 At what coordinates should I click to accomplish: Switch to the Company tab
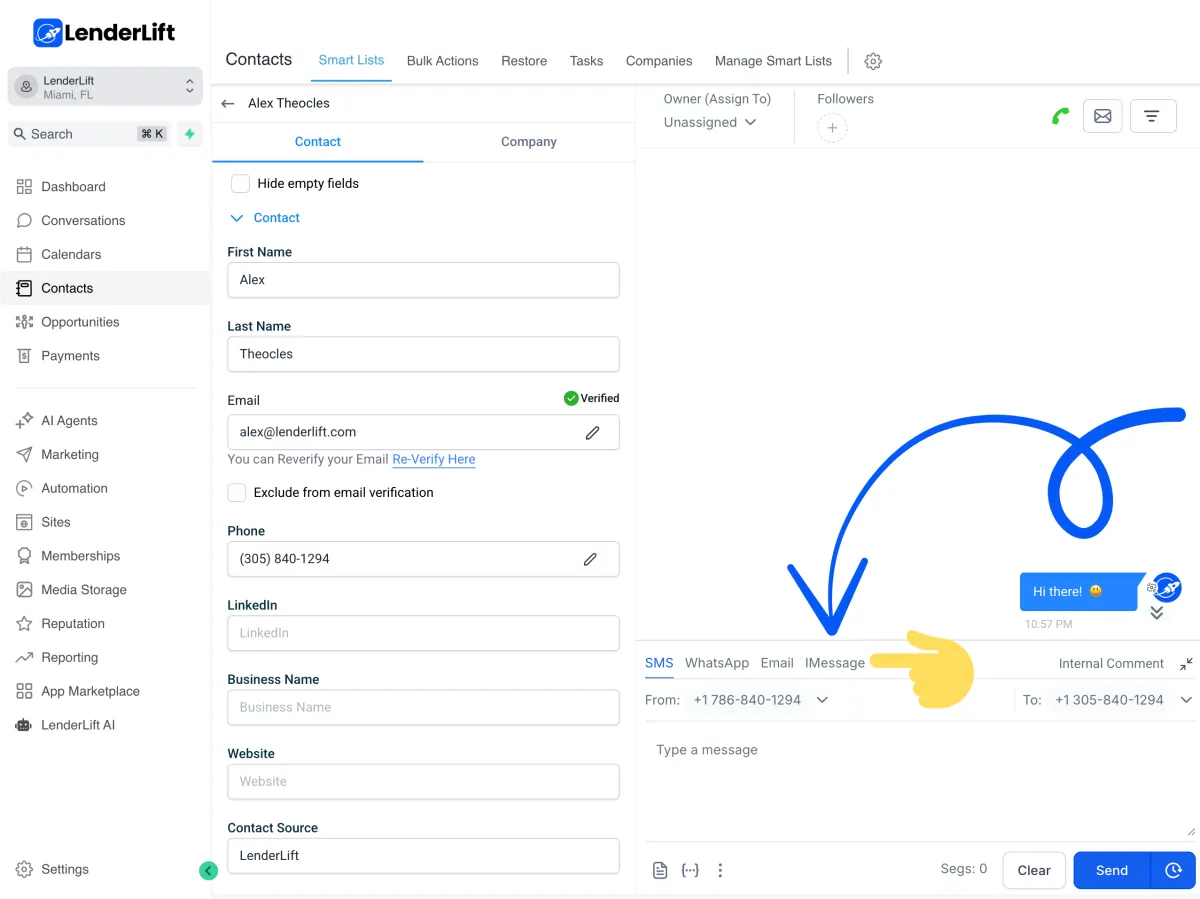[529, 142]
